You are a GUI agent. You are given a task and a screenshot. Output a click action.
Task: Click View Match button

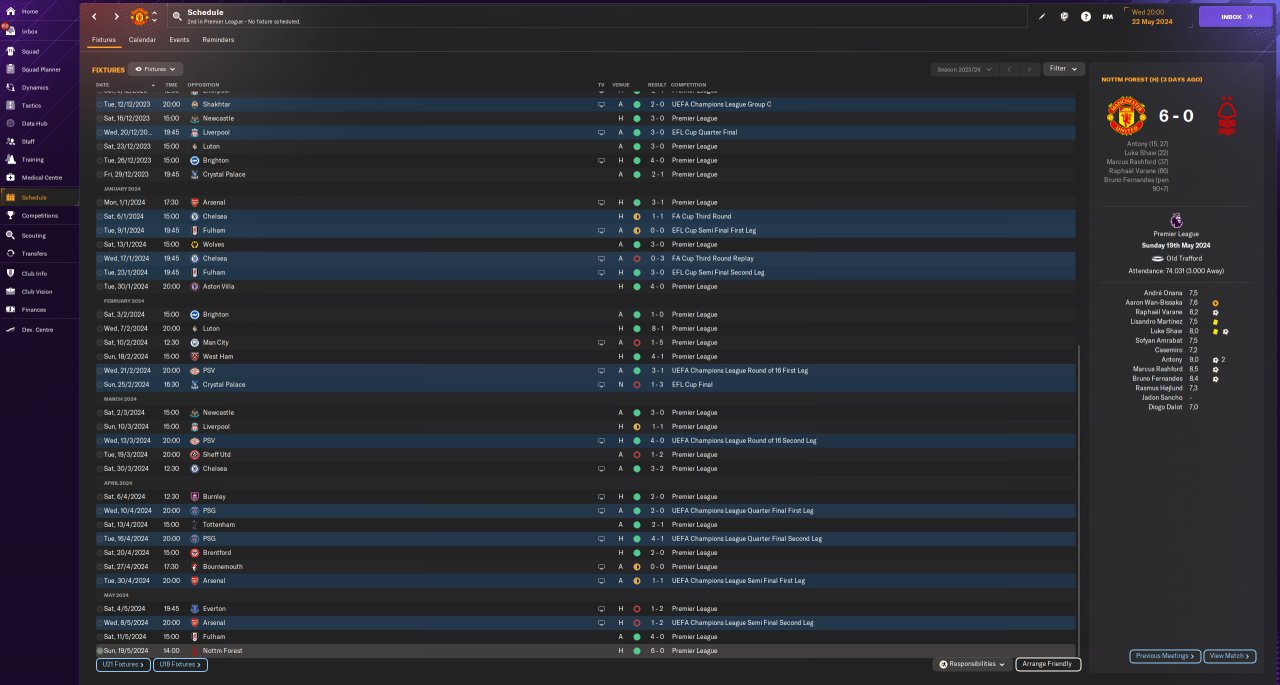coord(1230,656)
